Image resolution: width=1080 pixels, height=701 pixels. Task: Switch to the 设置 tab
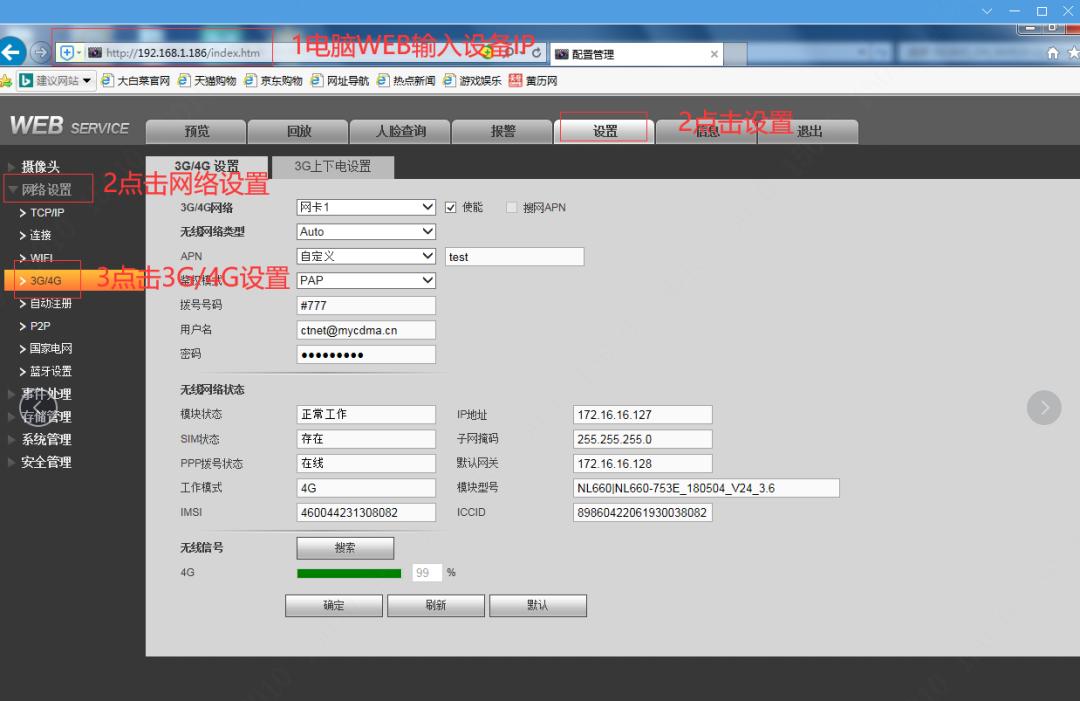[x=604, y=132]
